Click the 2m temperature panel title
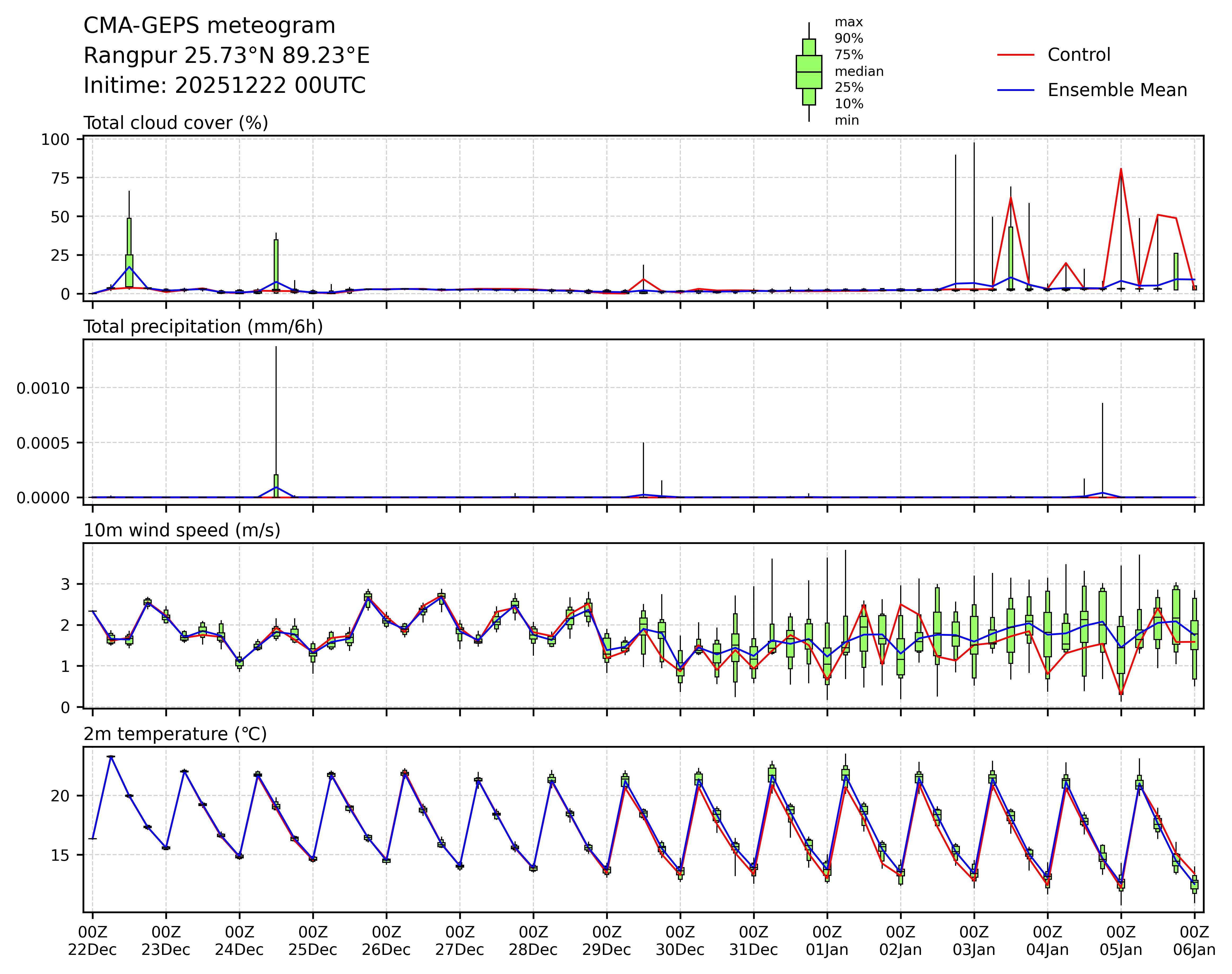 [175, 734]
